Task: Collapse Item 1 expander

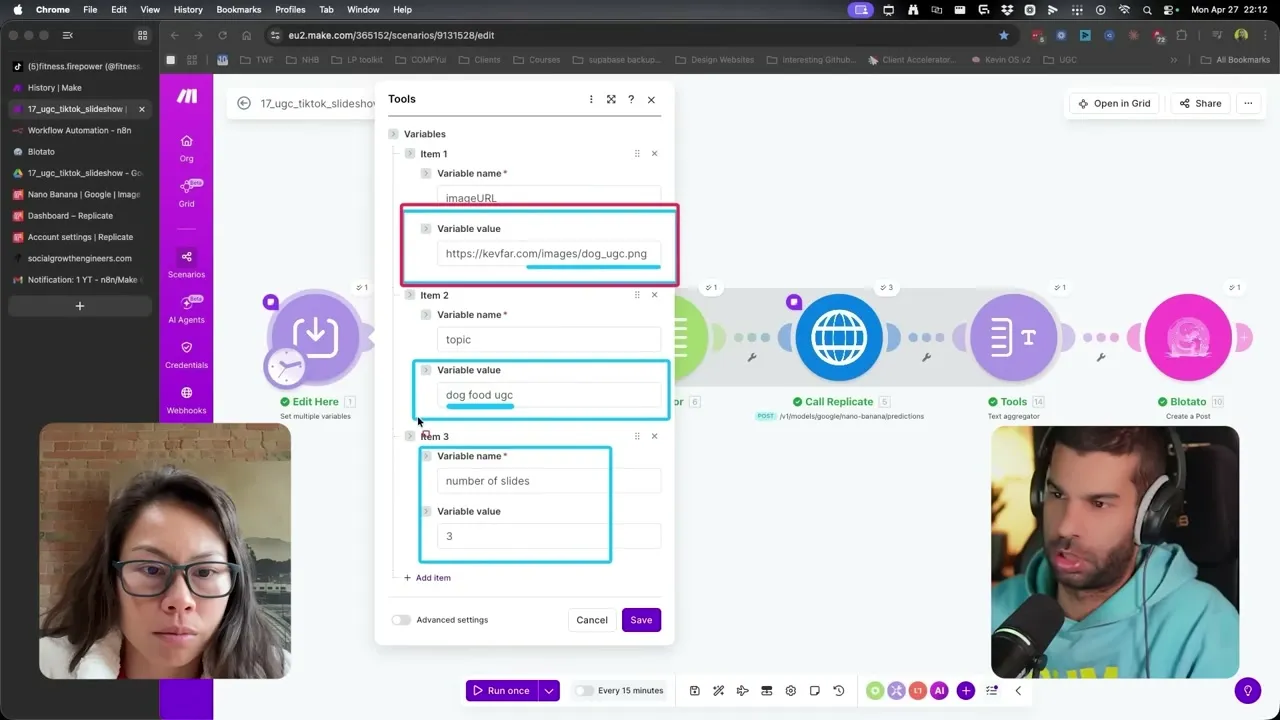Action: pyautogui.click(x=410, y=153)
